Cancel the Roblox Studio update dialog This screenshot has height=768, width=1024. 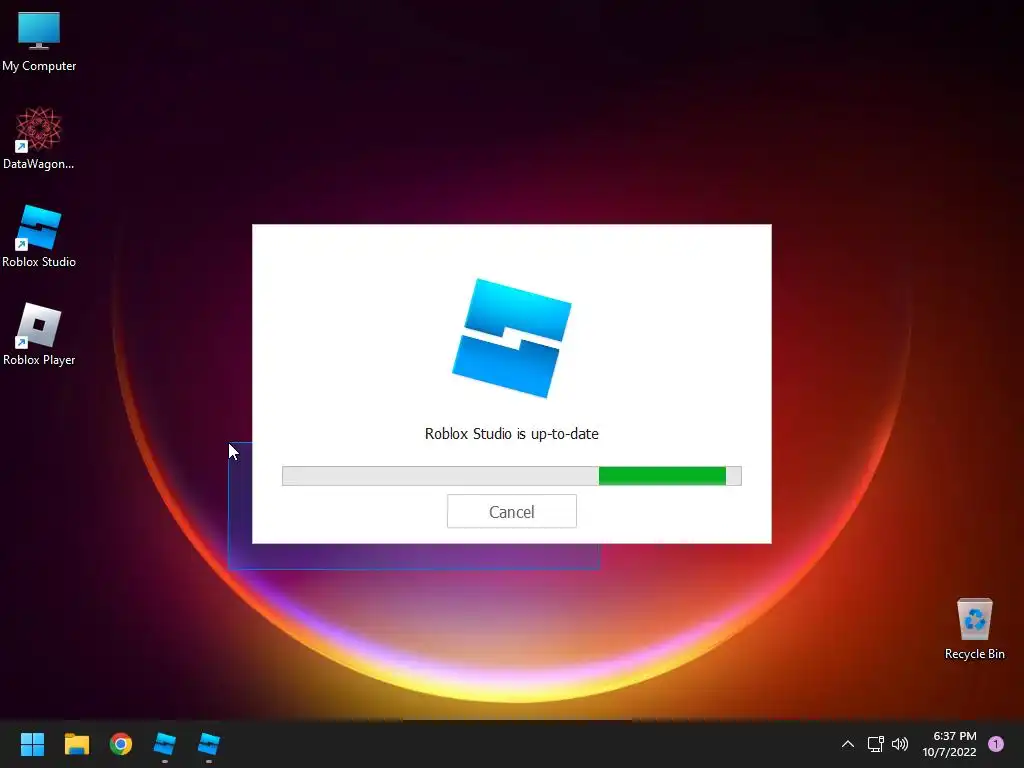[x=511, y=511]
